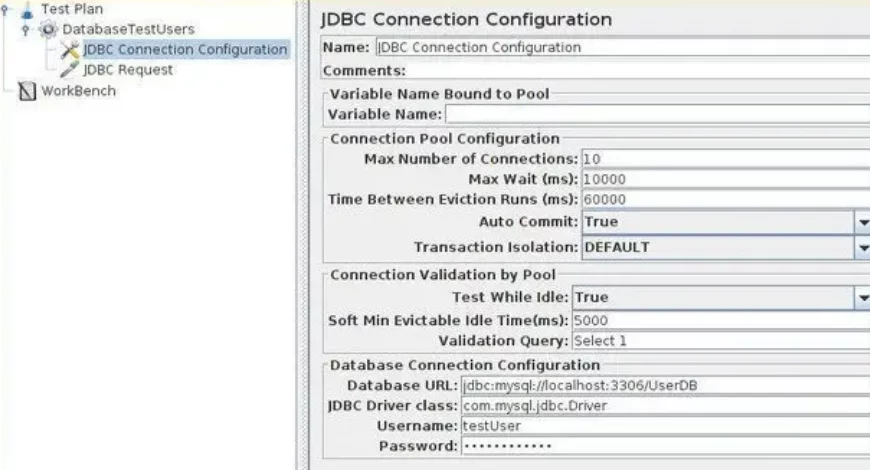Click the JDBC Connection Configuration tools icon
The image size is (870, 470).
click(x=70, y=49)
